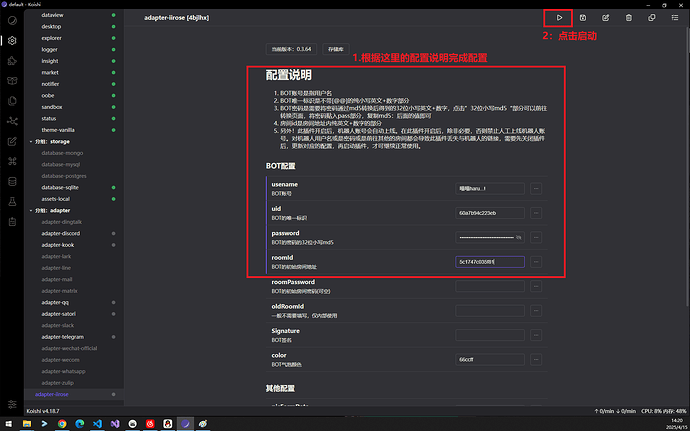The width and height of the screenshot is (690, 431).
Task: Open the plugin market puzzle icon
Action: point(12,61)
